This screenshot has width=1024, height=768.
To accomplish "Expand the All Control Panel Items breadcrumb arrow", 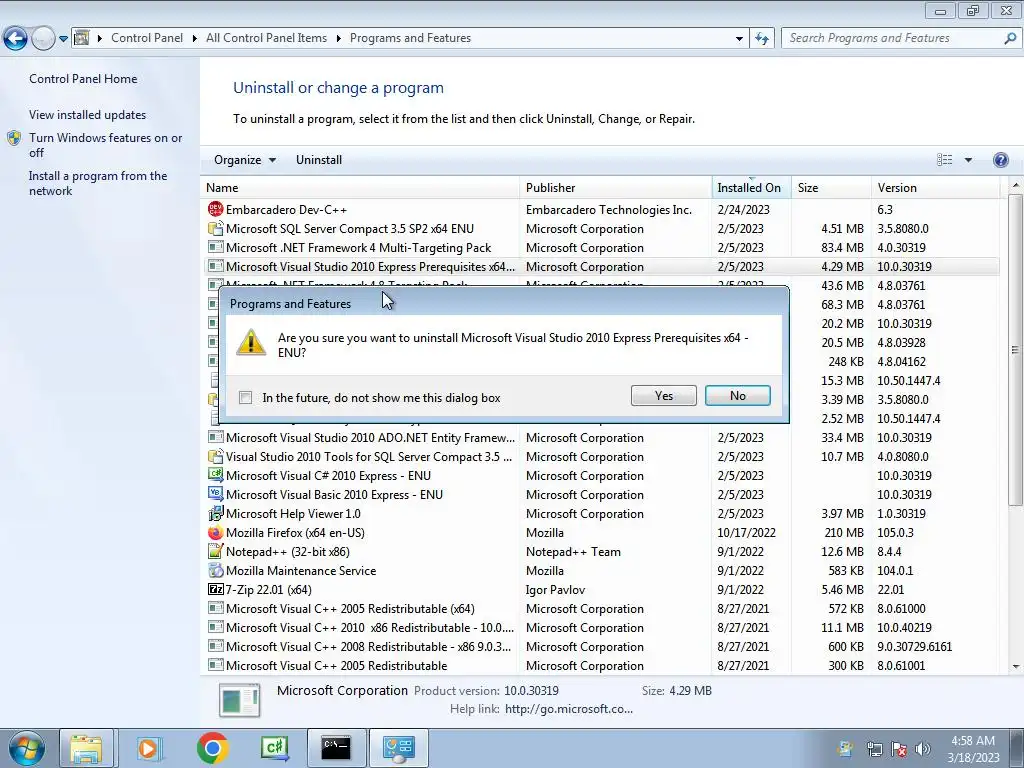I will point(338,39).
